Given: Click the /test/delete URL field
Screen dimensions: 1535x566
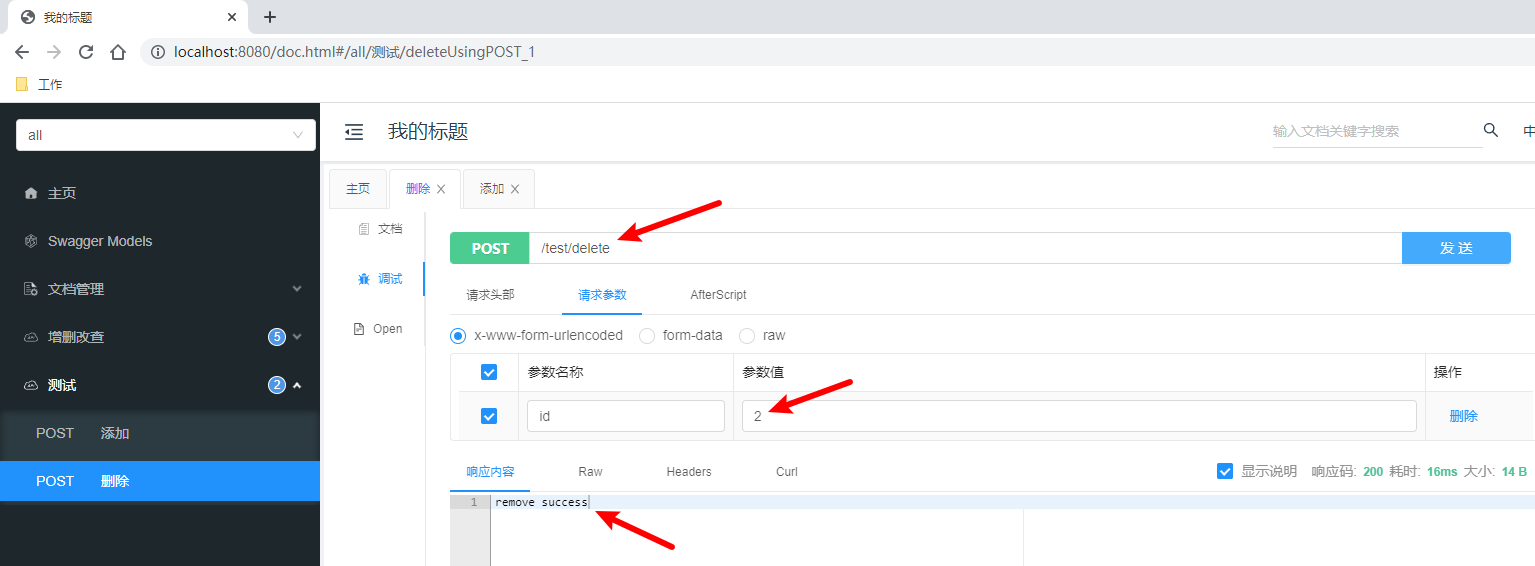Looking at the screenshot, I should click(x=966, y=248).
